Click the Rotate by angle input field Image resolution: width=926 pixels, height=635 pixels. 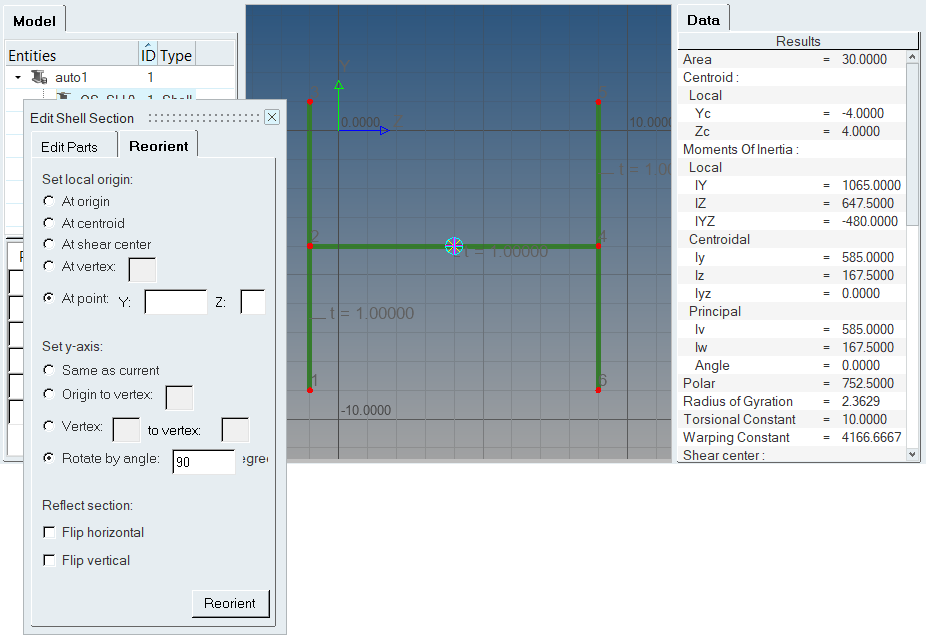(x=203, y=461)
